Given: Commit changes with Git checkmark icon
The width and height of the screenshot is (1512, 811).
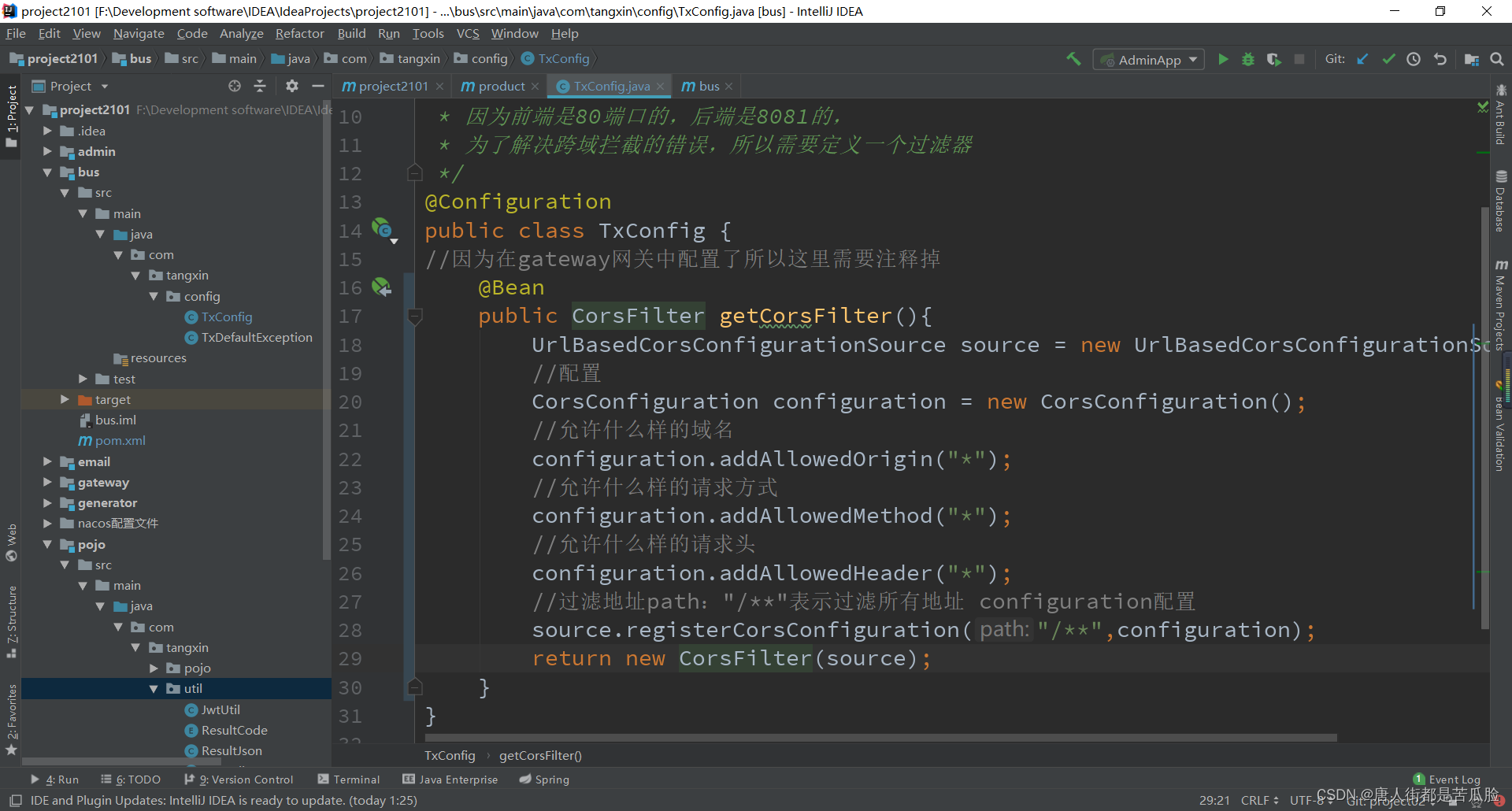Looking at the screenshot, I should click(x=1388, y=59).
